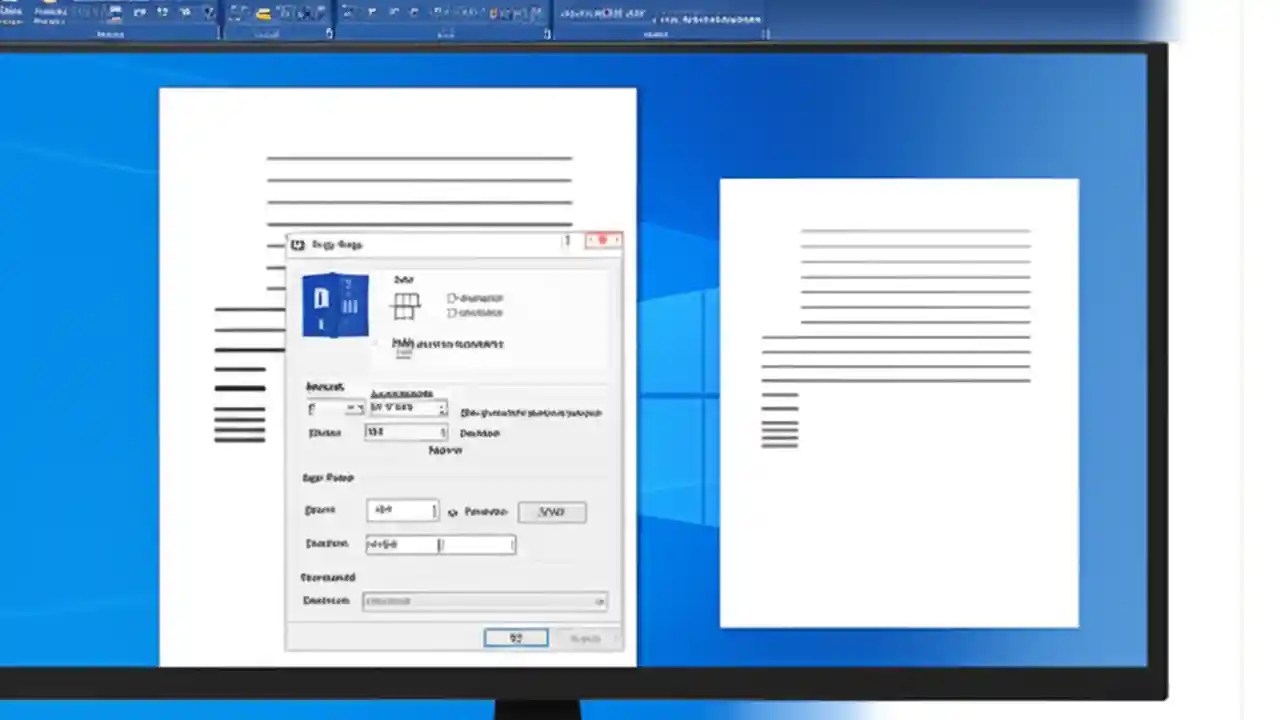Select the paste icon in the ribbon
This screenshot has width=1280, height=720.
(x=12, y=12)
